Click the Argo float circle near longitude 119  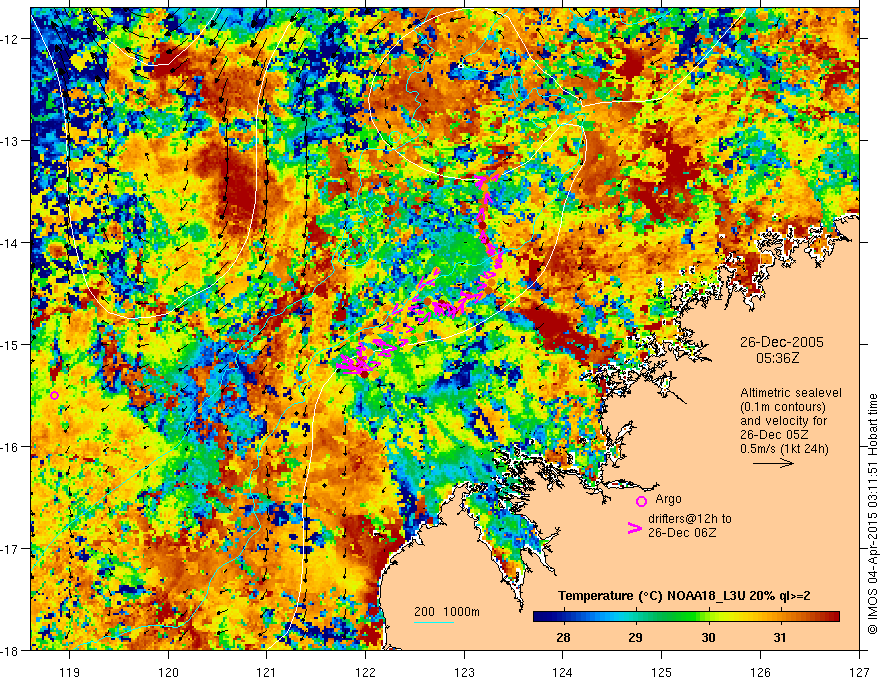coord(54,396)
